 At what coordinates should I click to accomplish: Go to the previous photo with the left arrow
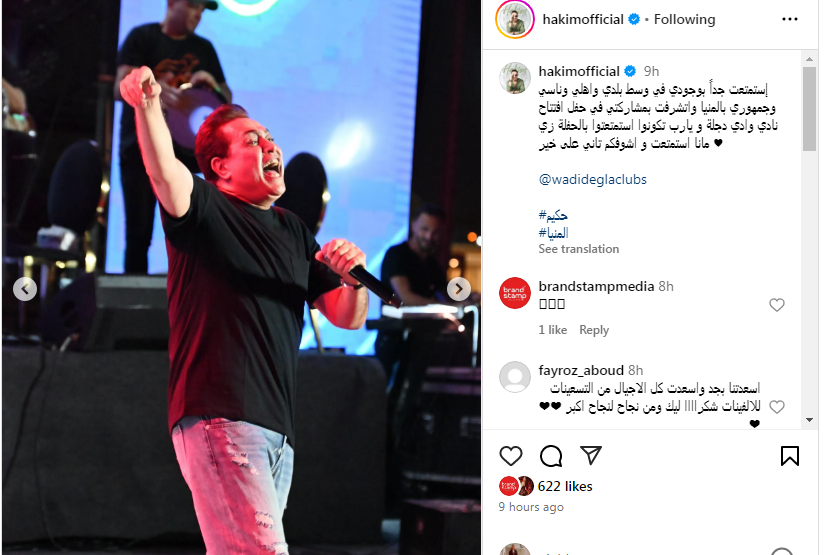pos(25,289)
